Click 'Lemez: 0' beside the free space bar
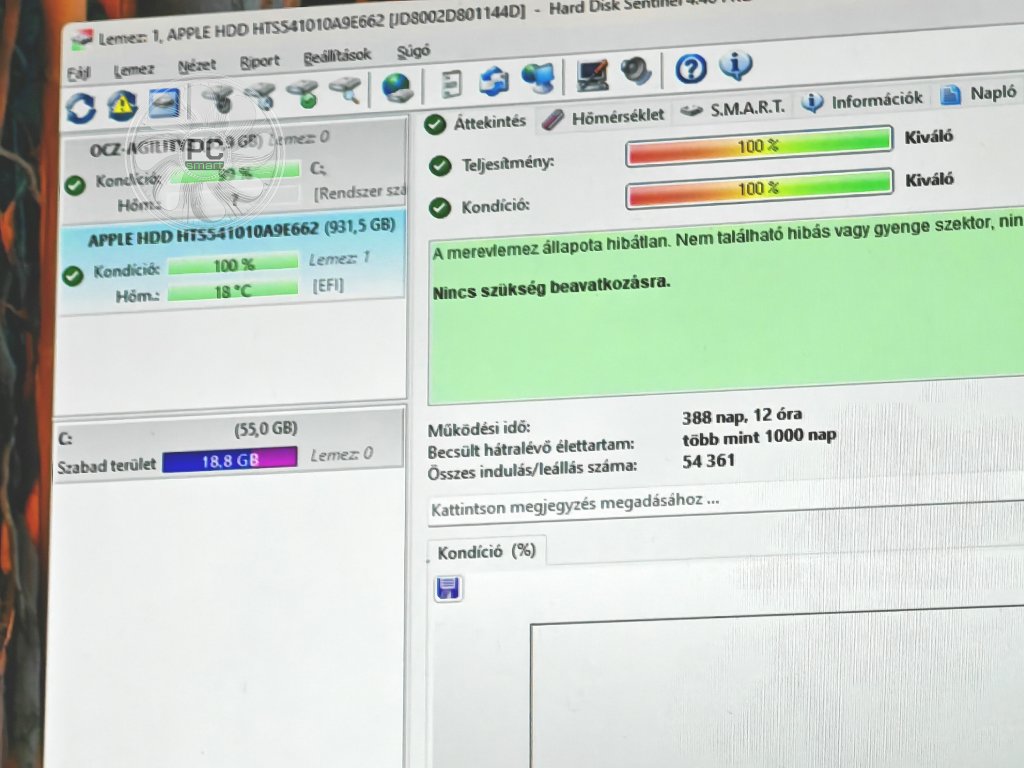The width and height of the screenshot is (1024, 768). [341, 455]
